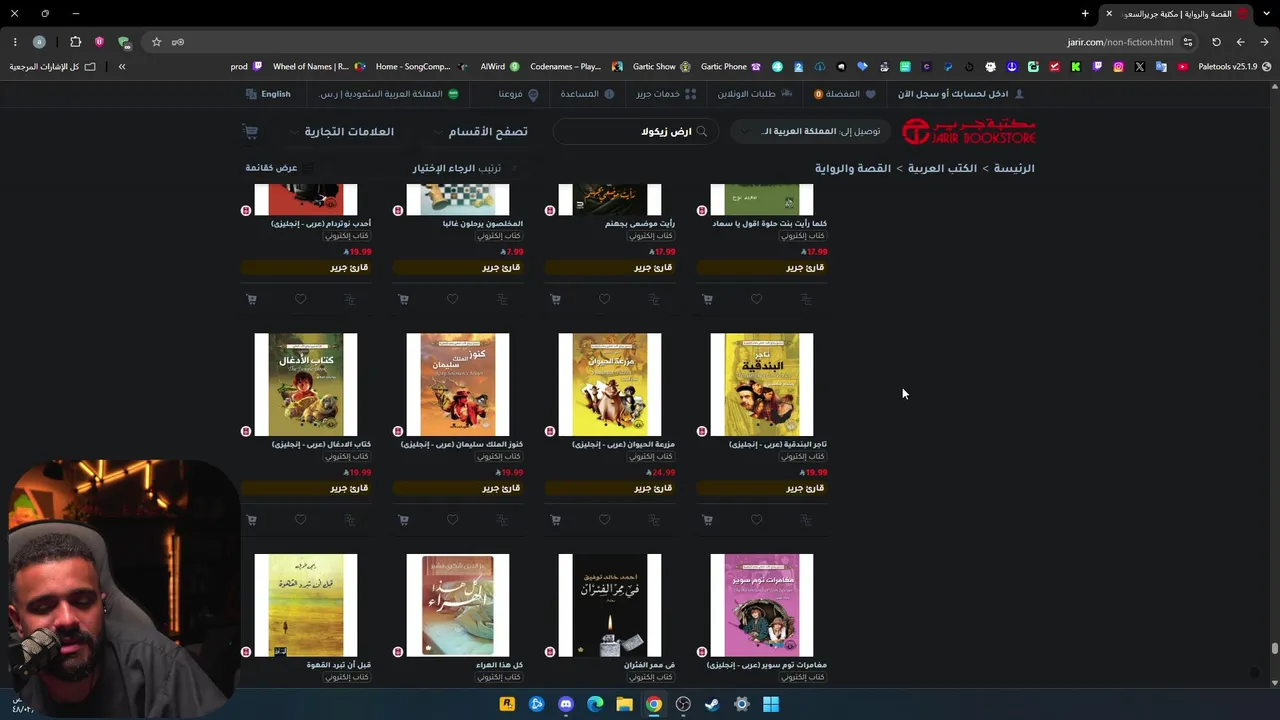
Task: Switch site language to English
Action: click(268, 94)
